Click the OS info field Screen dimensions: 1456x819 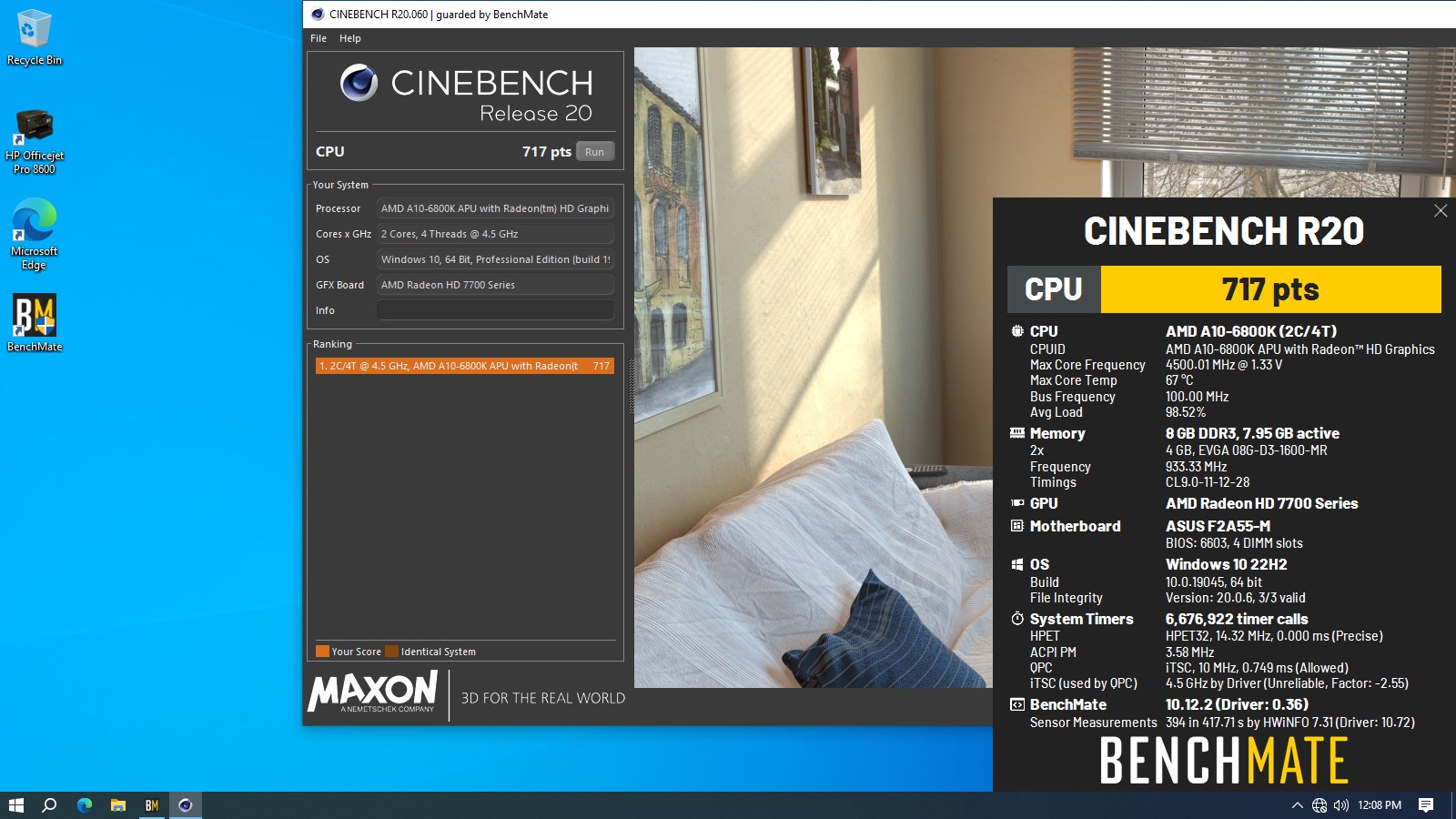coord(495,259)
